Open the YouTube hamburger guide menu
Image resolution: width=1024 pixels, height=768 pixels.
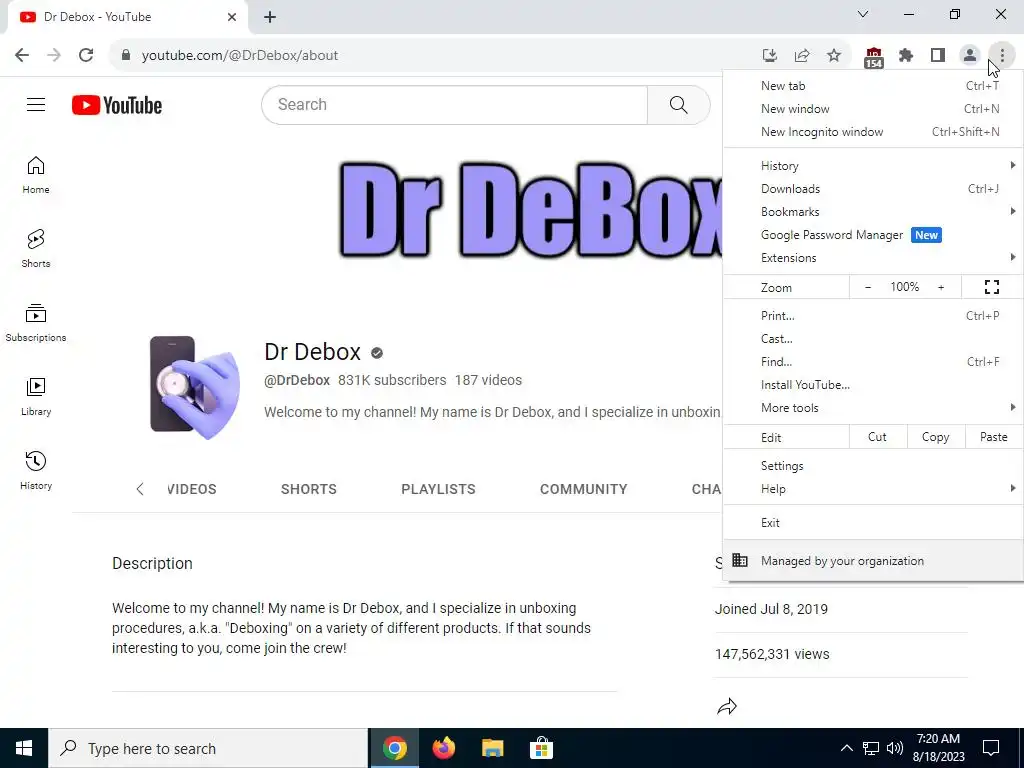coord(36,104)
